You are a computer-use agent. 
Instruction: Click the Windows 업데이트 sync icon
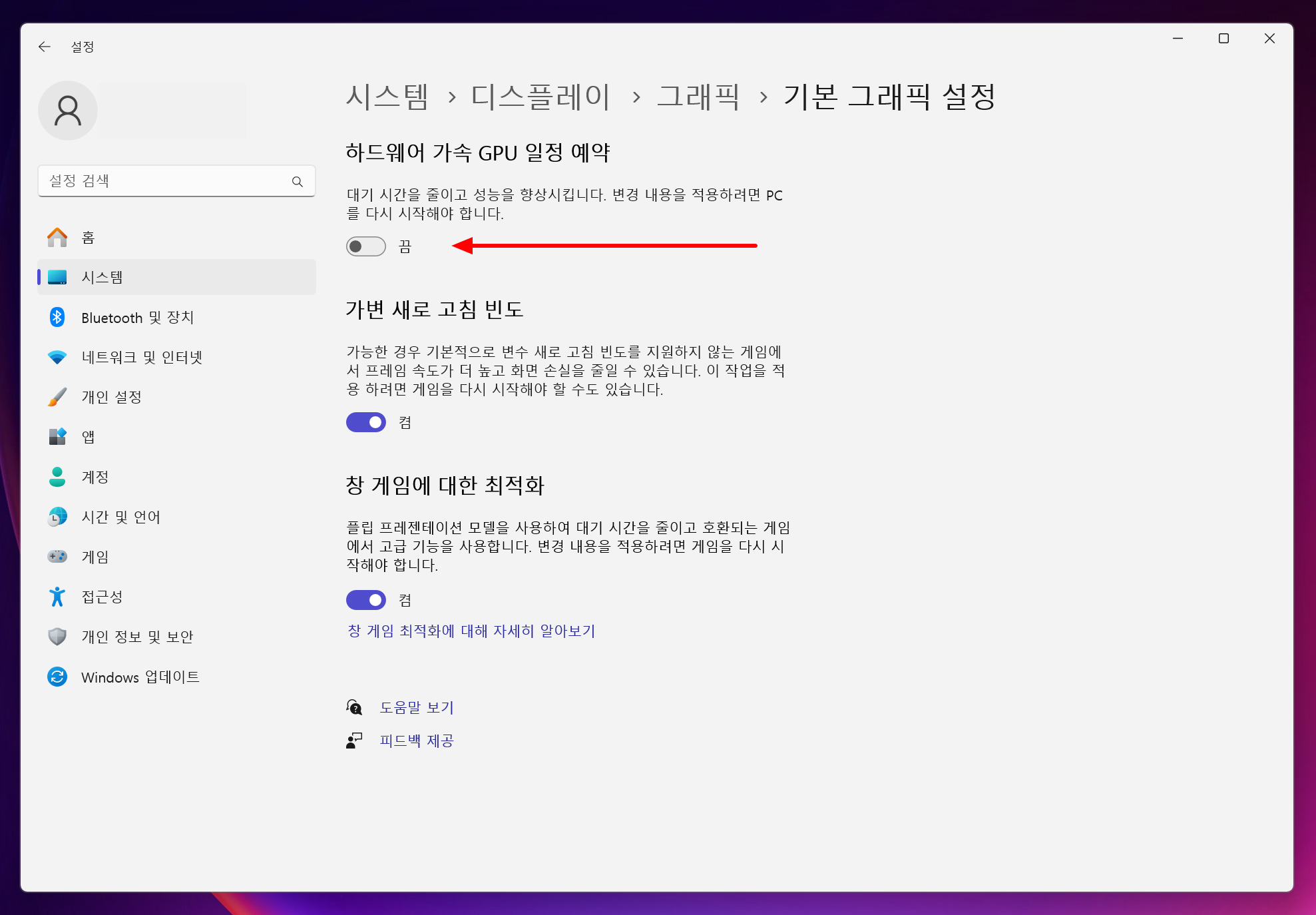click(57, 677)
